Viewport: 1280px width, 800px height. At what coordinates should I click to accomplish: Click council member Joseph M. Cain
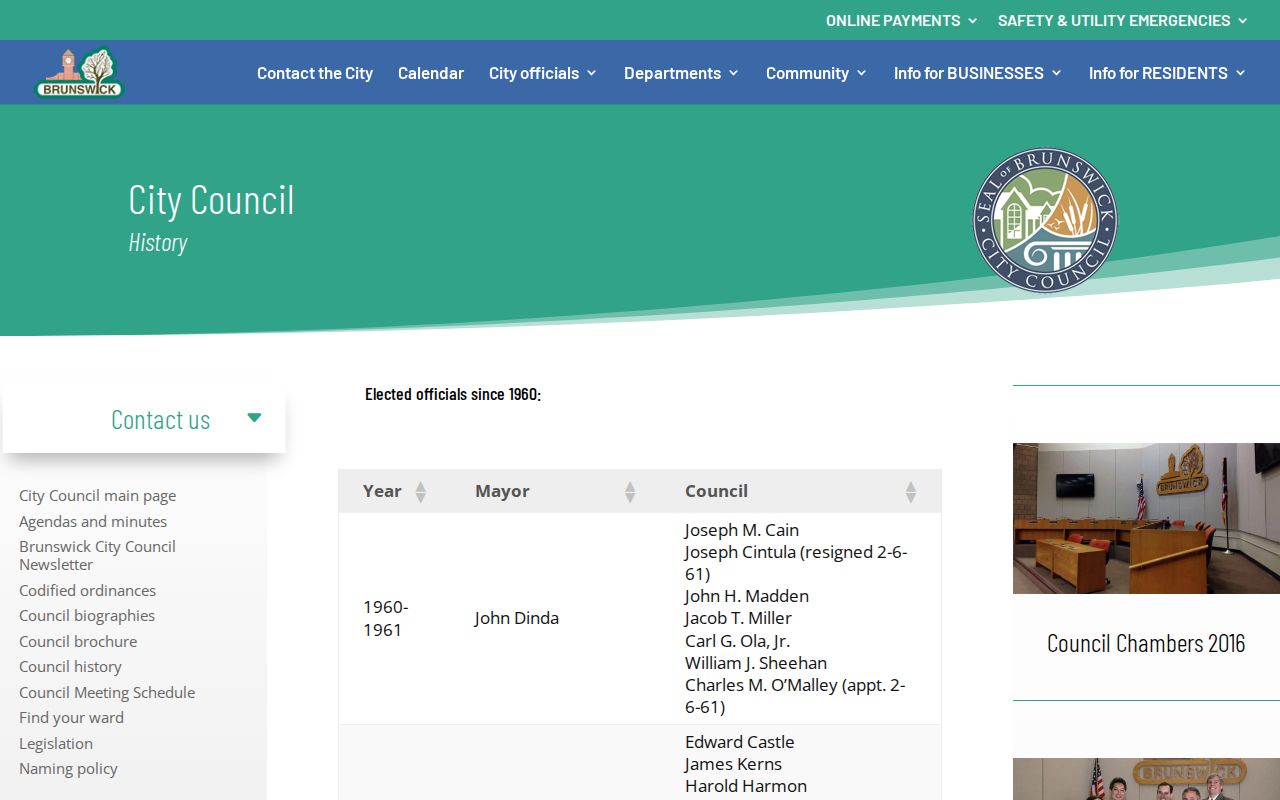[x=742, y=530]
